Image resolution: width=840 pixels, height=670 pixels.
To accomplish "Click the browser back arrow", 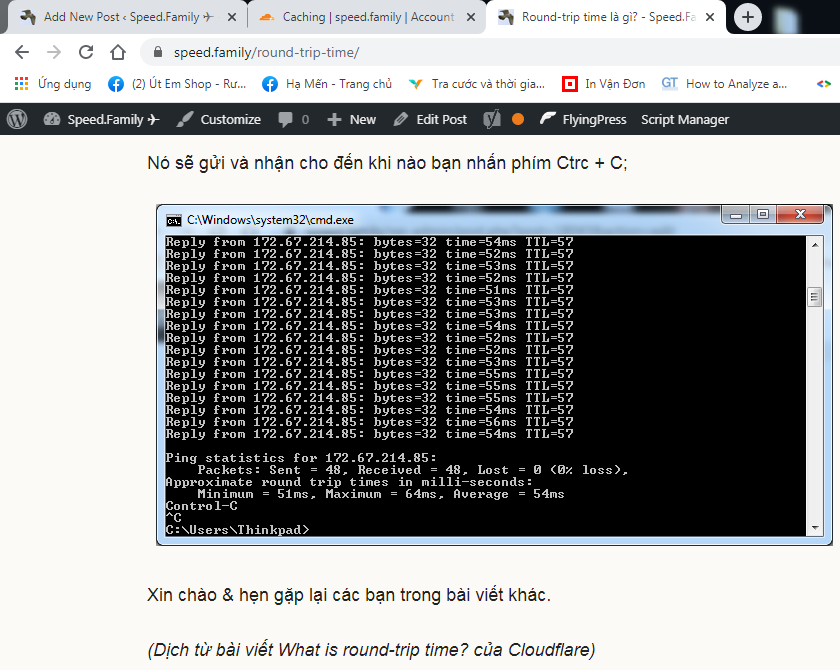I will click(22, 52).
